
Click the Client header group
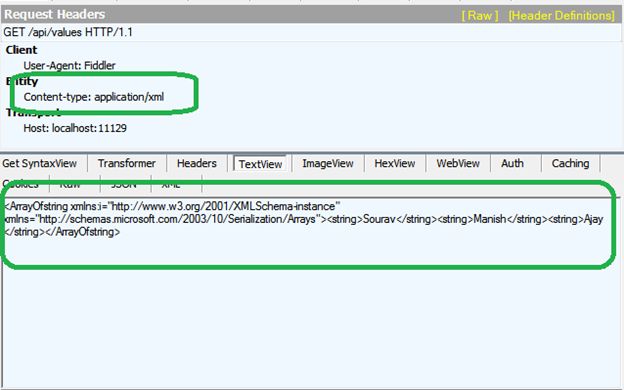(x=21, y=50)
